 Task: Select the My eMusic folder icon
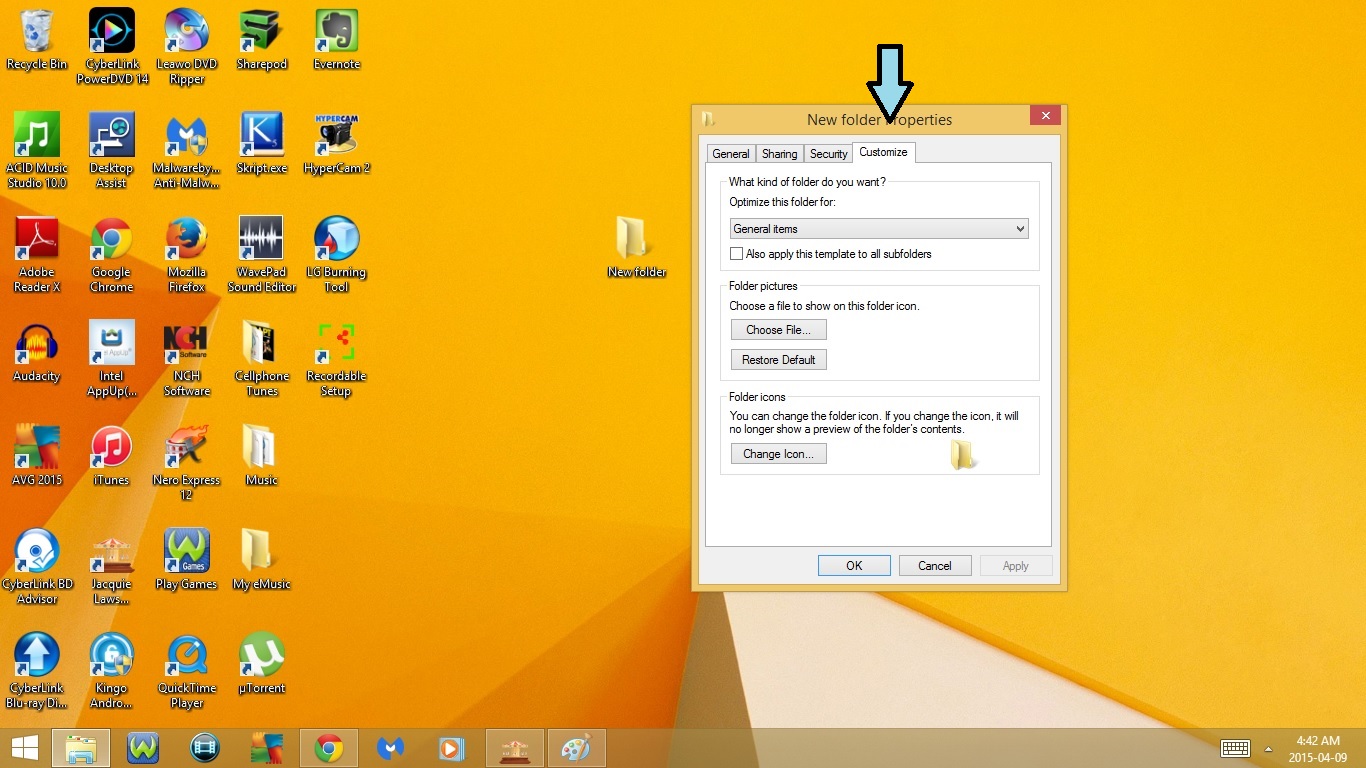click(262, 559)
